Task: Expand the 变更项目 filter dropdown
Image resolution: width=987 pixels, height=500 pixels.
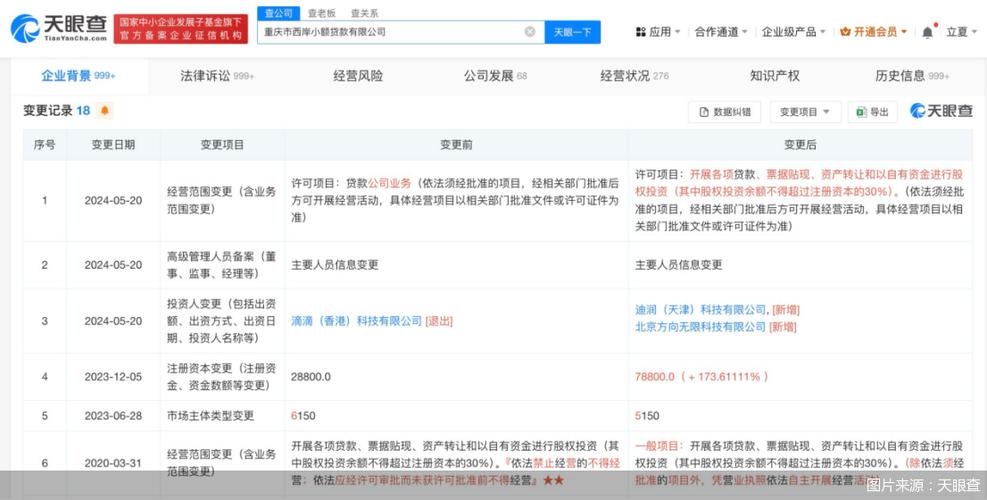Action: pyautogui.click(x=805, y=112)
